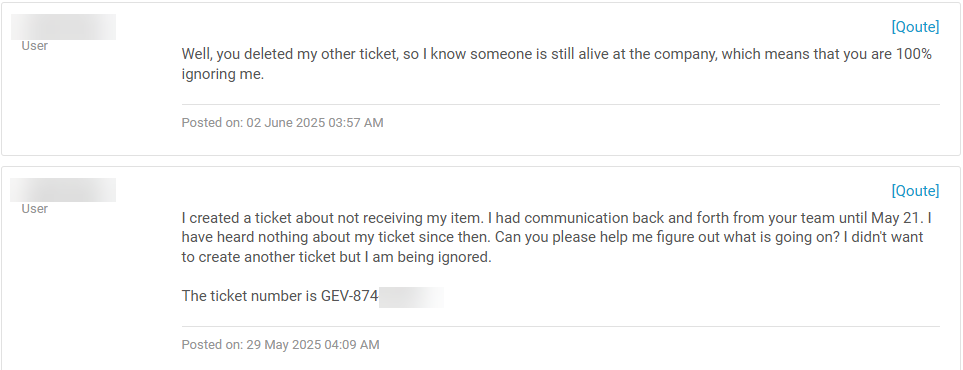
Task: Quote the June 2 post about deleted ticket
Action: 915,27
